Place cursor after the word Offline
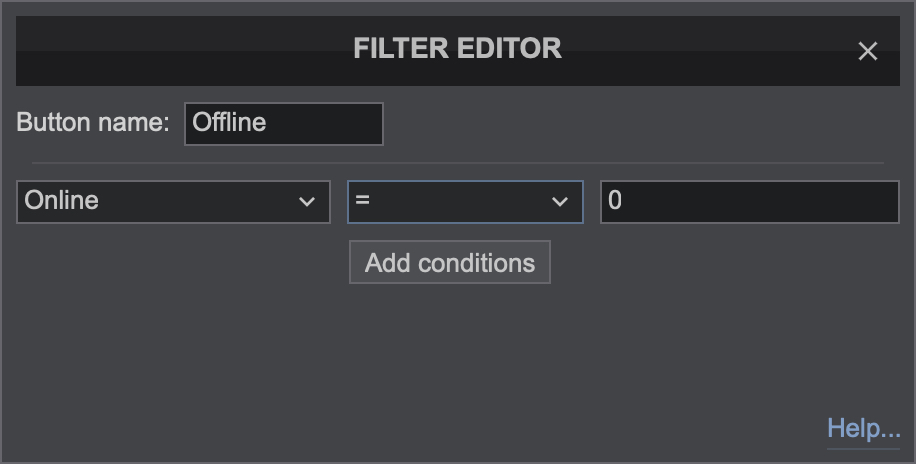The width and height of the screenshot is (916, 464). coord(268,123)
